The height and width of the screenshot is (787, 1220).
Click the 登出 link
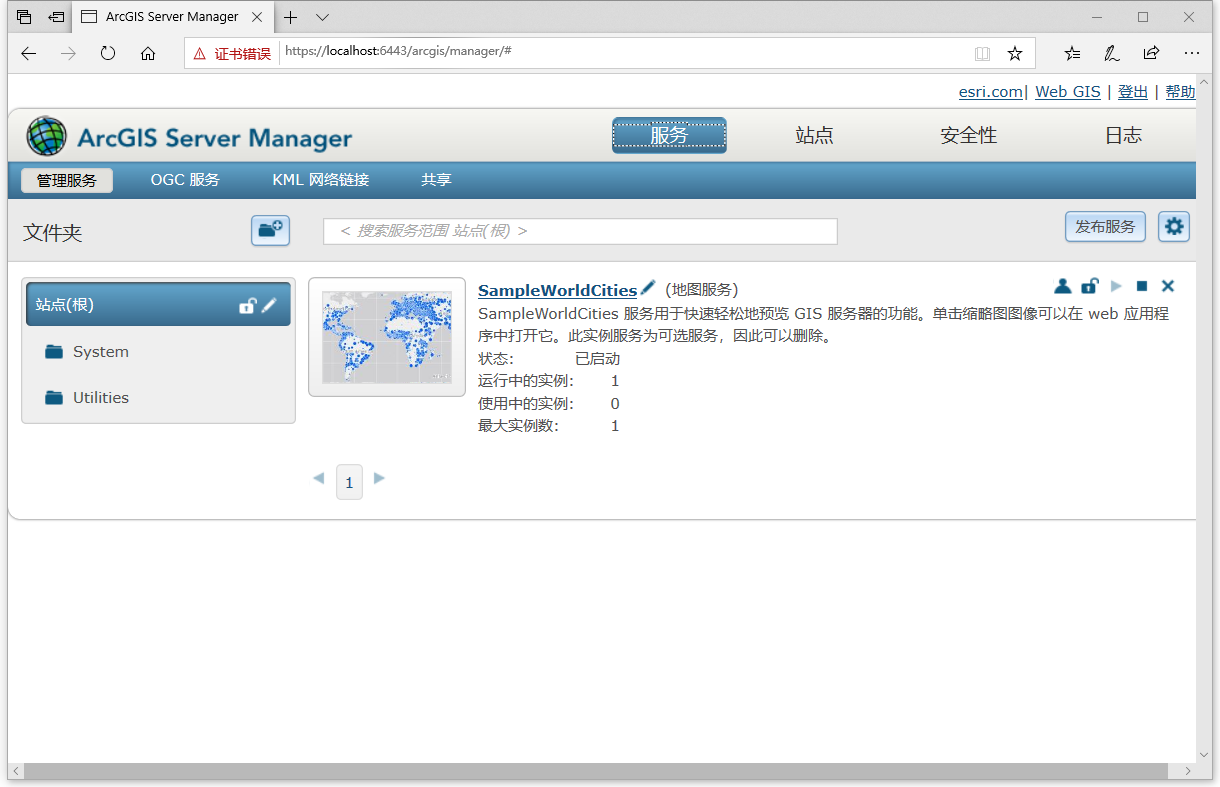1133,92
